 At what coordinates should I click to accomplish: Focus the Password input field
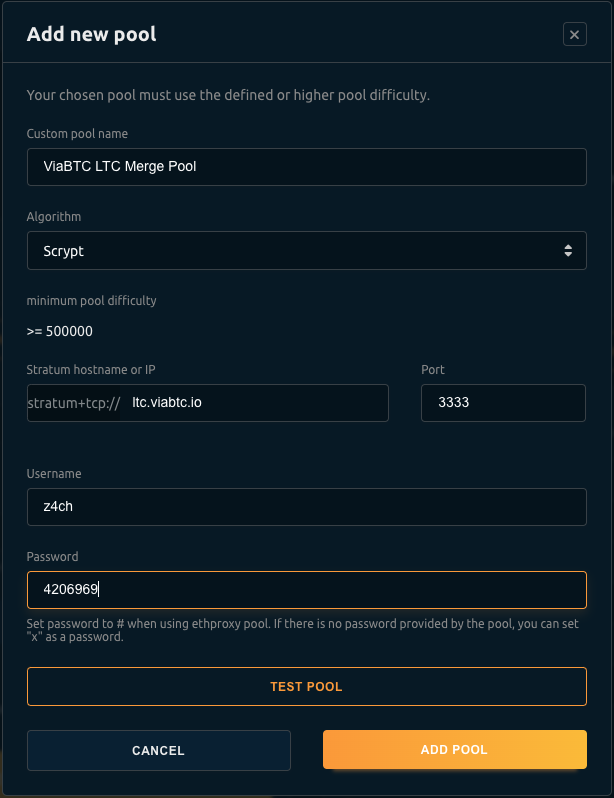[306, 590]
